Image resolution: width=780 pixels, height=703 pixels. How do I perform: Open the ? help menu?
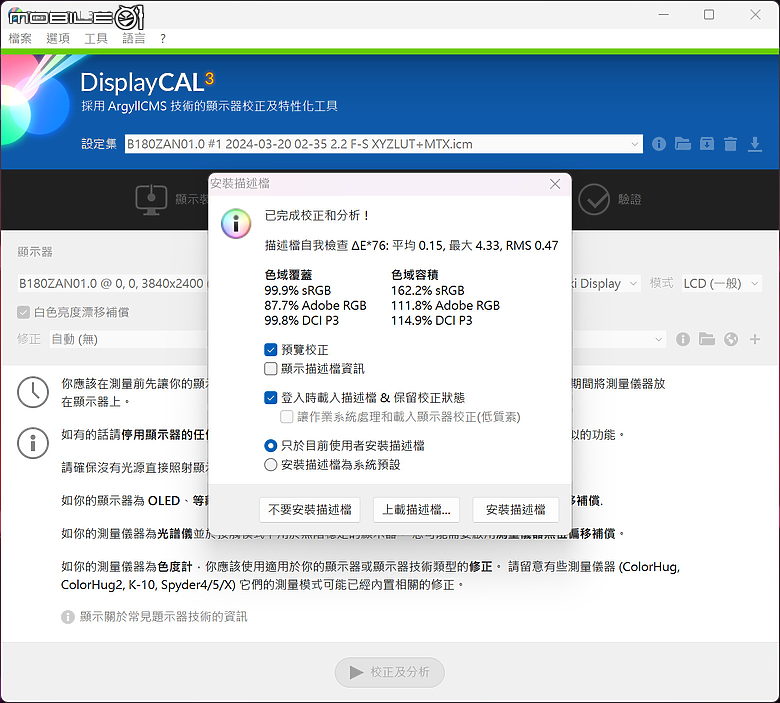point(163,38)
